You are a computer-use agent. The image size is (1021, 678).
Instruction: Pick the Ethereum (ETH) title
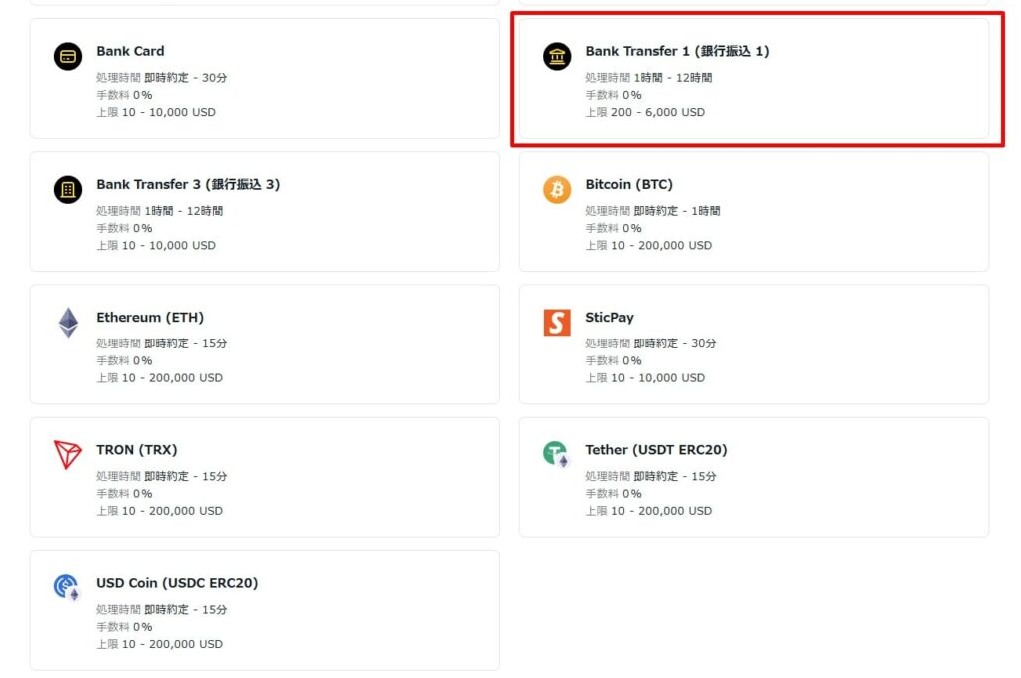150,317
